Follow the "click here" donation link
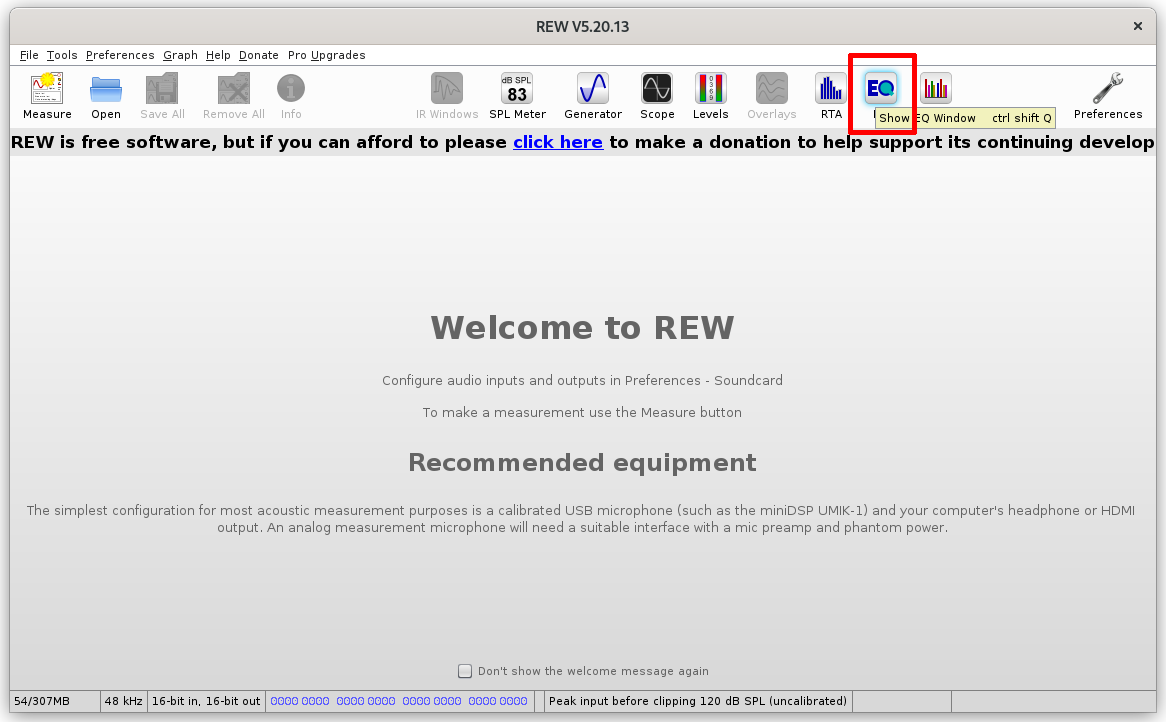 tap(558, 142)
